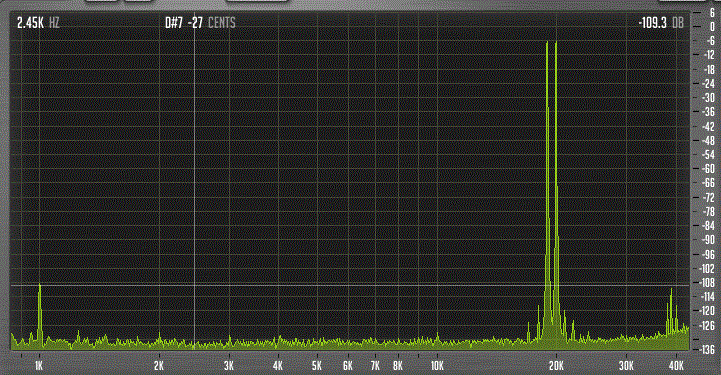Click the -109.3 DB level readout

(x=661, y=23)
